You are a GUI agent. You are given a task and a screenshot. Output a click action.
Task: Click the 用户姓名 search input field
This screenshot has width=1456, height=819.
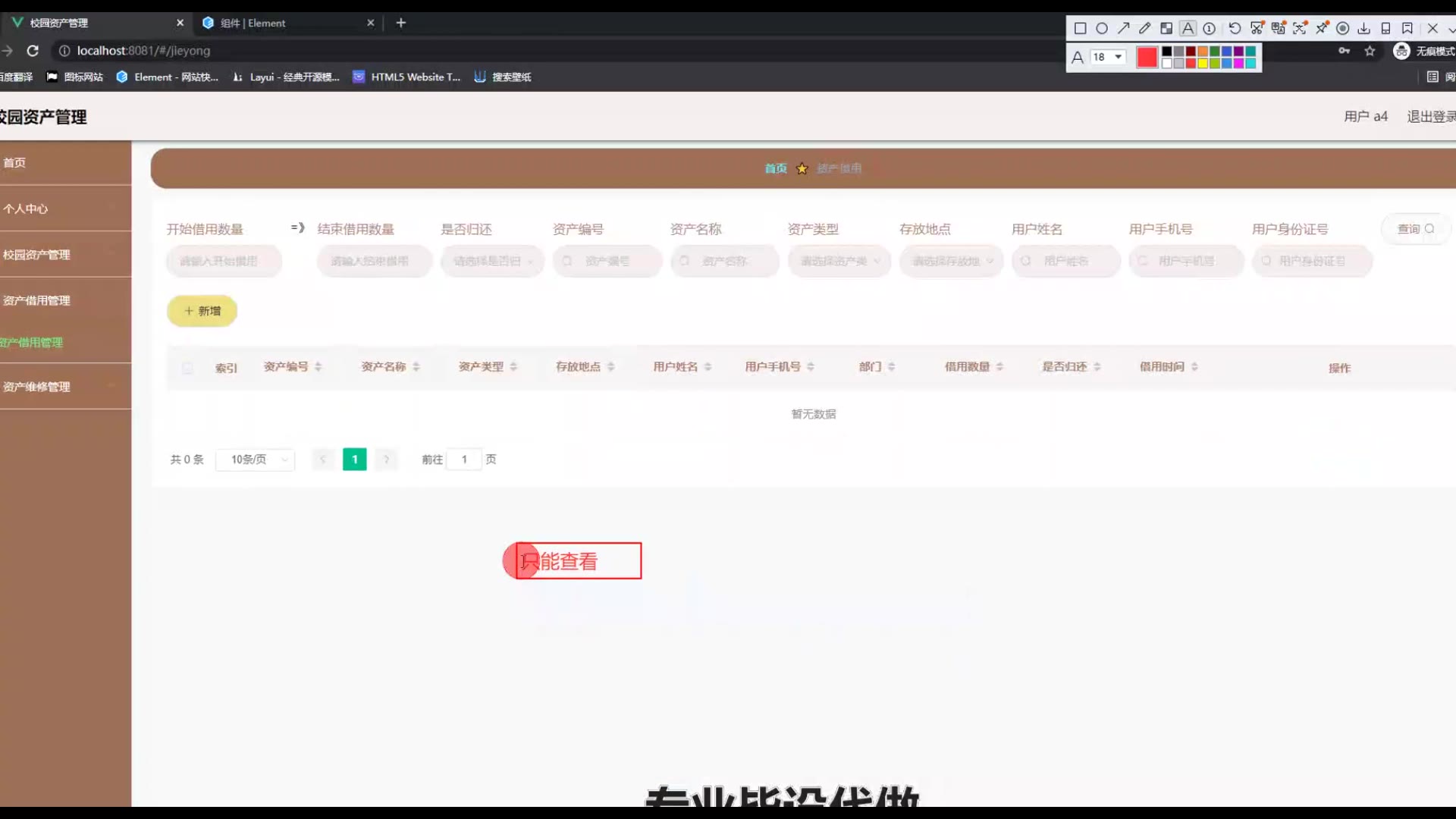(1066, 261)
